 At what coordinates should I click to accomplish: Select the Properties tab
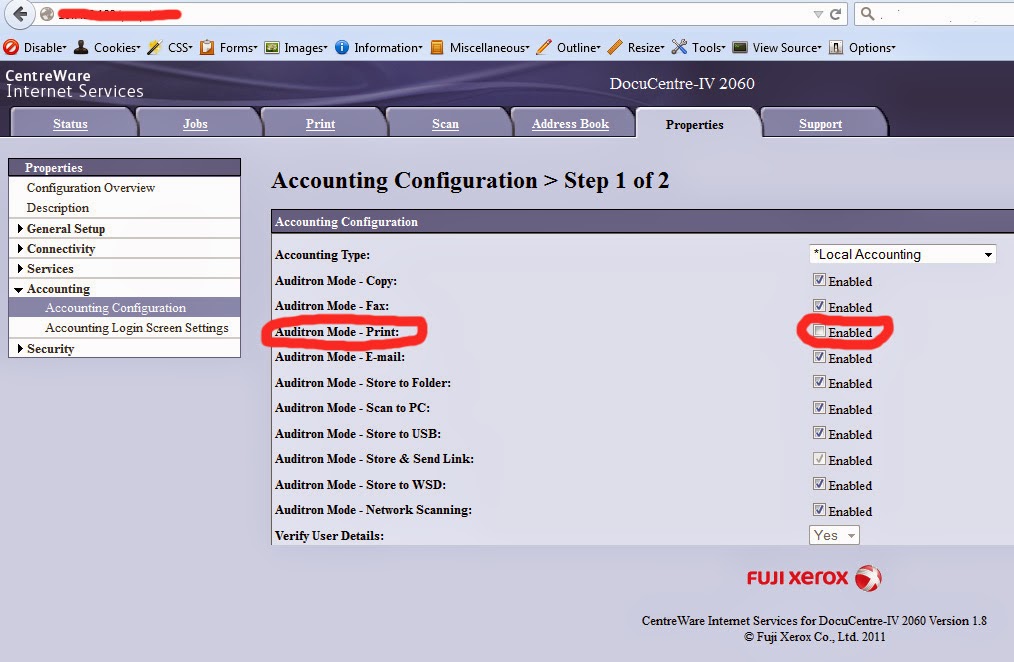(695, 124)
